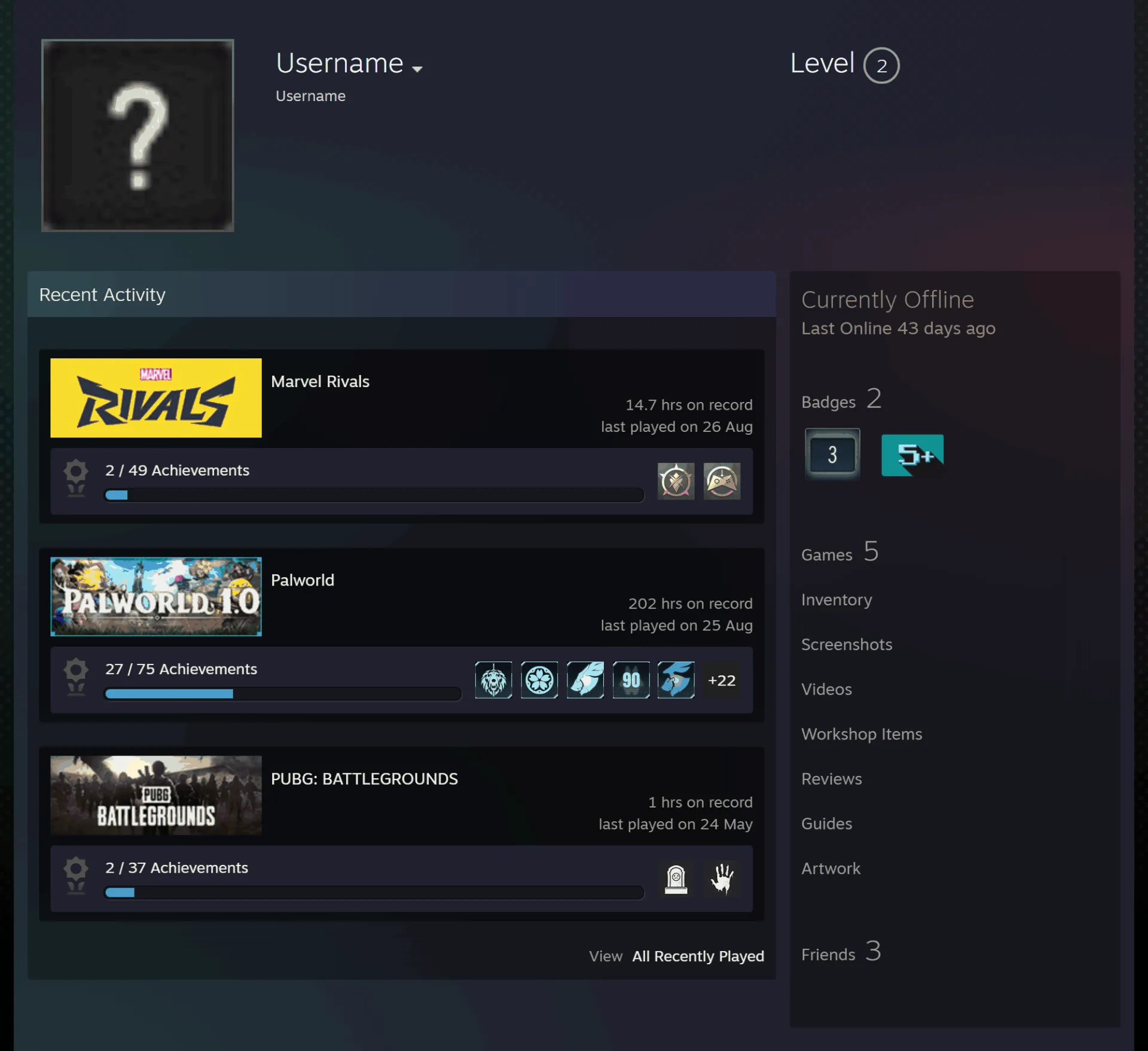The width and height of the screenshot is (1148, 1051).
Task: Click the Marvel Rivals game banner
Action: (x=156, y=398)
